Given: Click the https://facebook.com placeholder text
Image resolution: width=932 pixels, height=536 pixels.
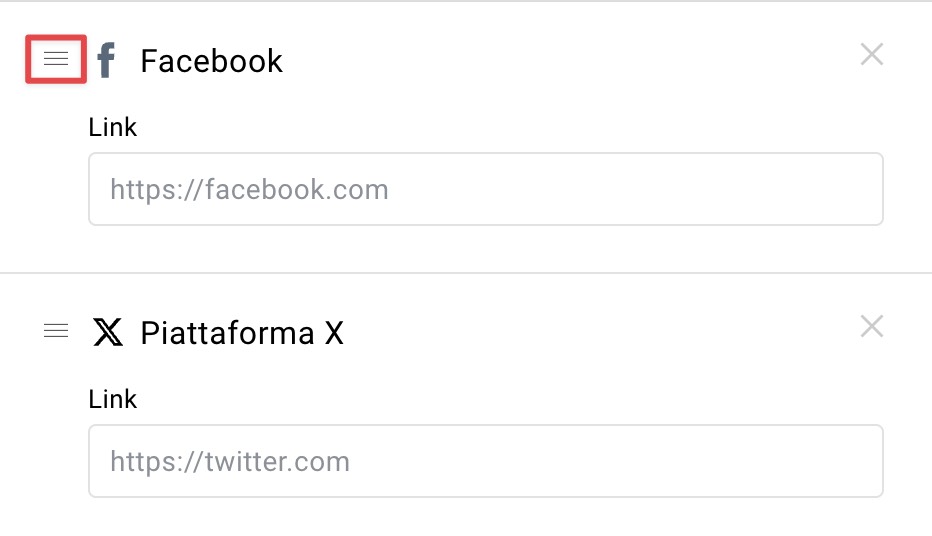Looking at the screenshot, I should [249, 190].
